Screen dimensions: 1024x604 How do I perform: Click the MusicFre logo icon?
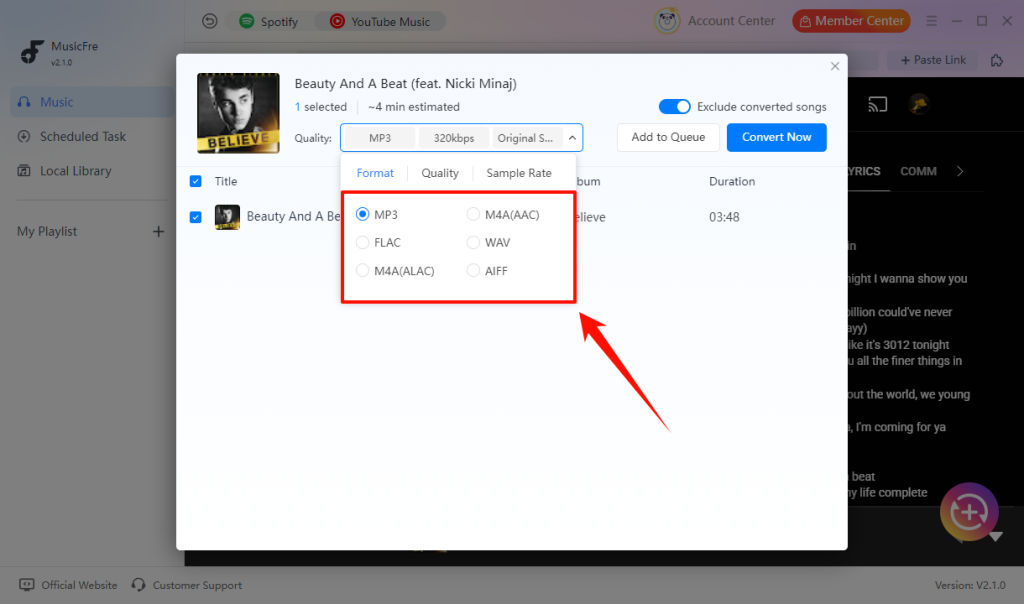31,52
